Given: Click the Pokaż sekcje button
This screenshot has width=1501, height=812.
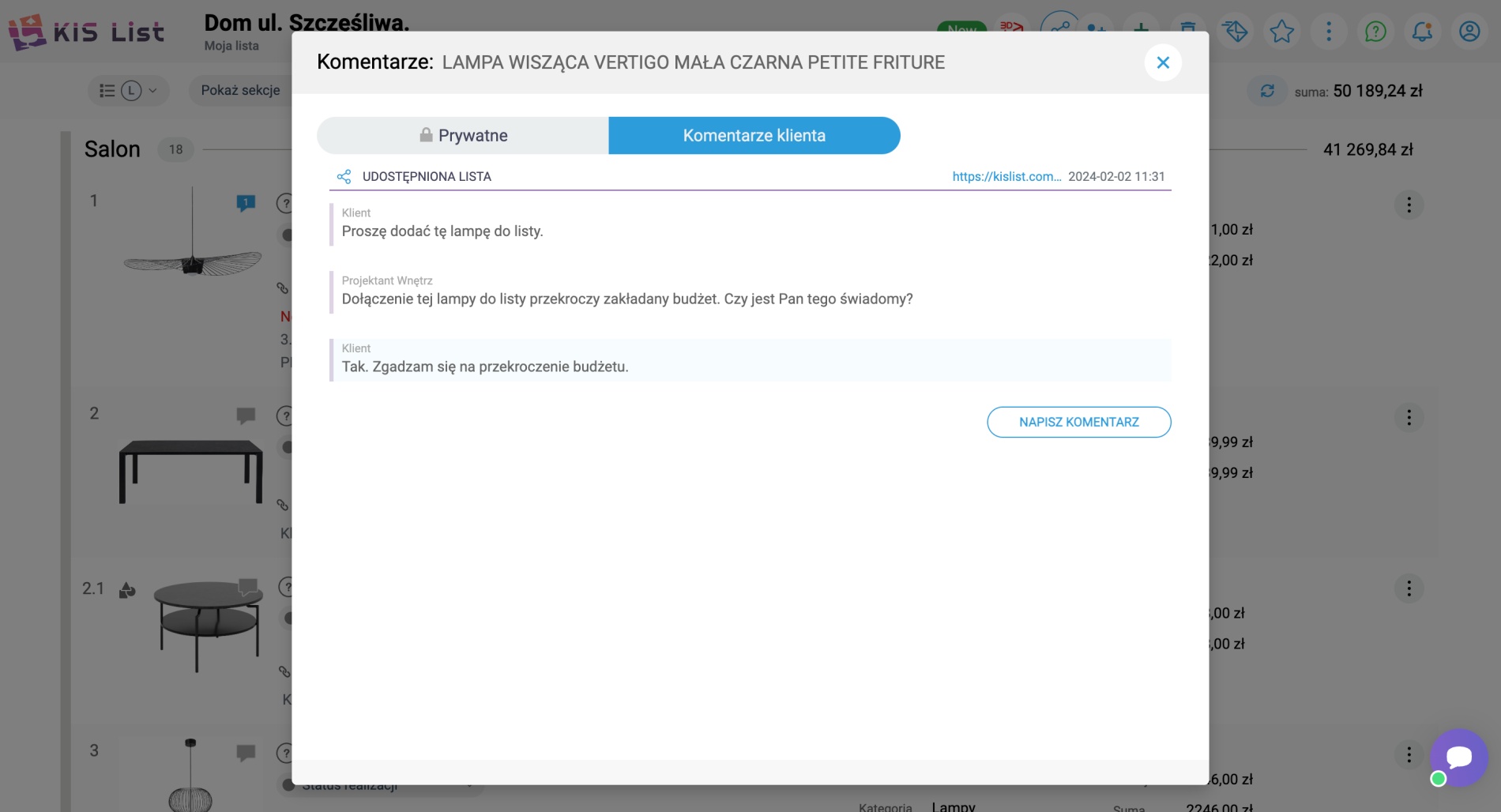Looking at the screenshot, I should [240, 90].
